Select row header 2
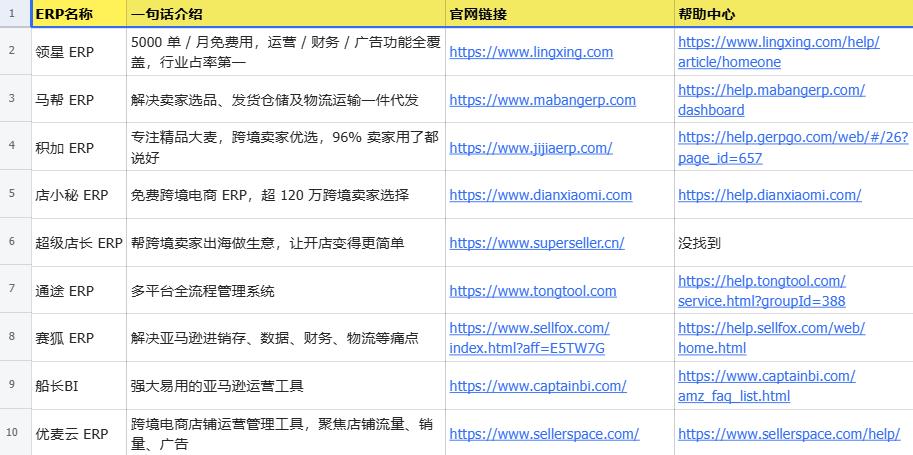Screen dimensions: 913x455 [15, 51]
